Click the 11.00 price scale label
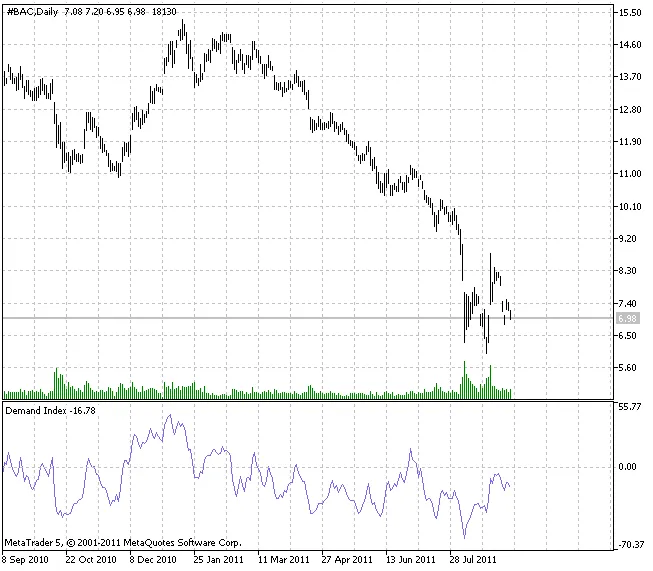Image resolution: width=653 pixels, height=571 pixels. pyautogui.click(x=630, y=174)
